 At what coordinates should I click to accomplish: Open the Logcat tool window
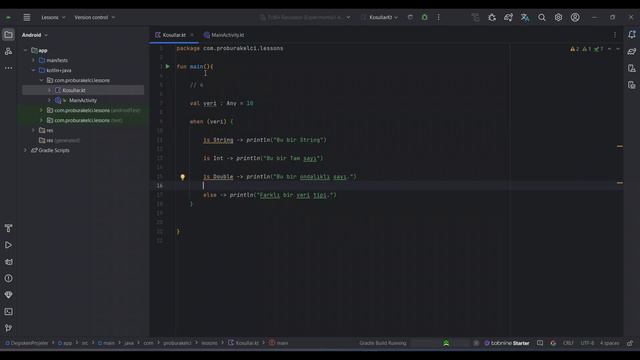8,262
